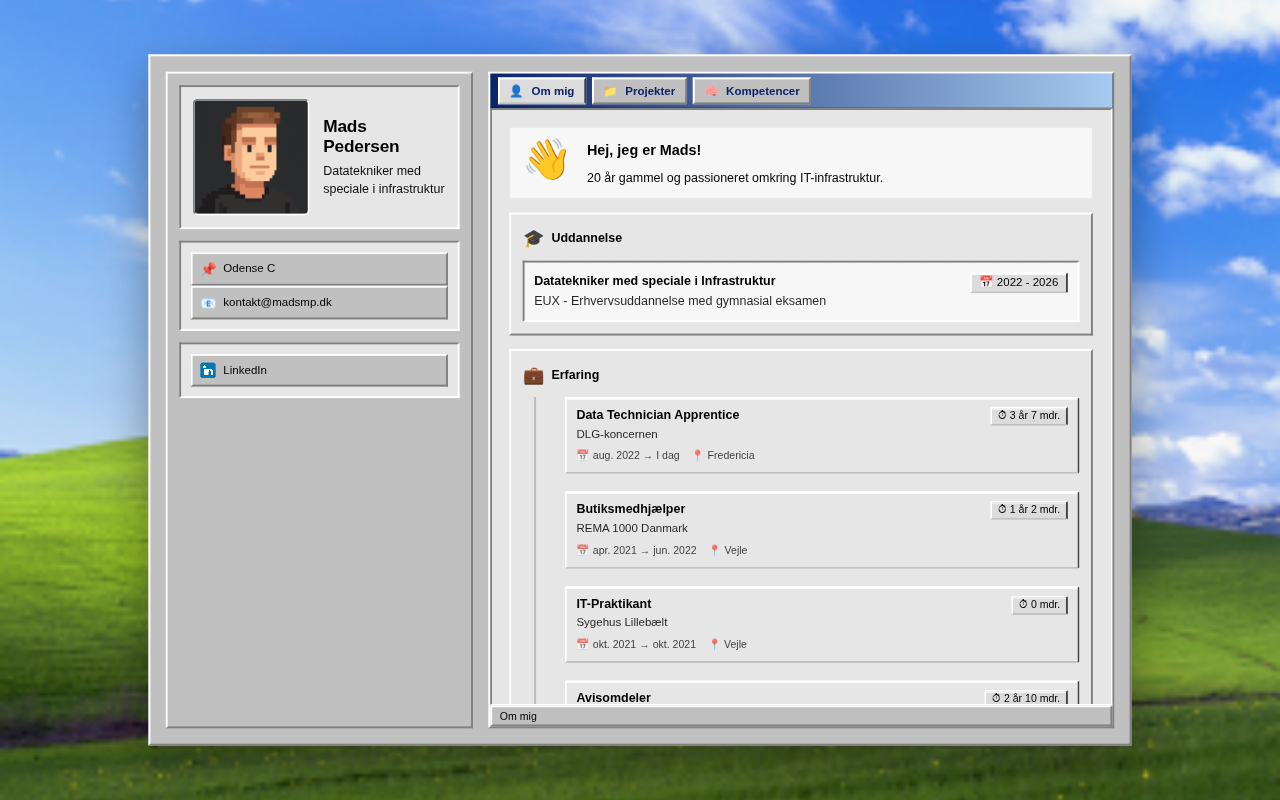Select the Om mig tab
This screenshot has width=1280, height=800.
(x=541, y=91)
